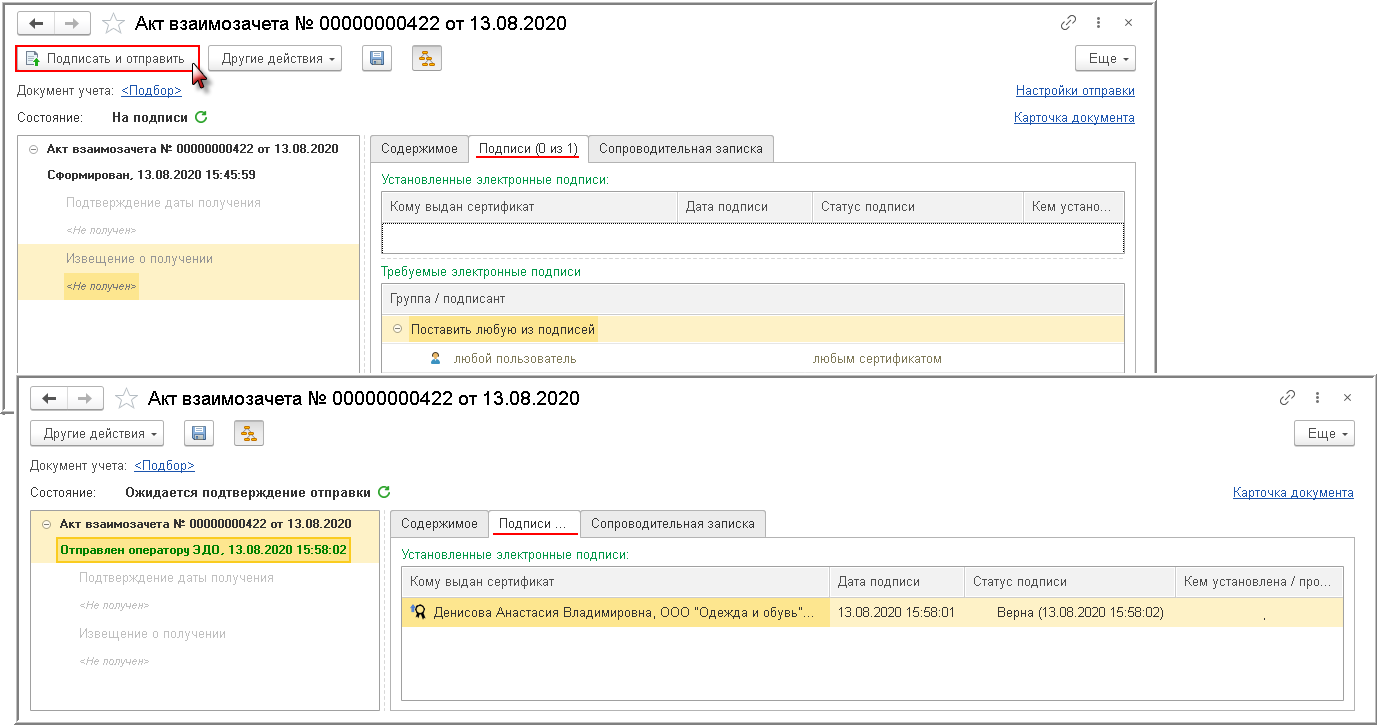
Task: Close the lower window
Action: [x=1348, y=398]
